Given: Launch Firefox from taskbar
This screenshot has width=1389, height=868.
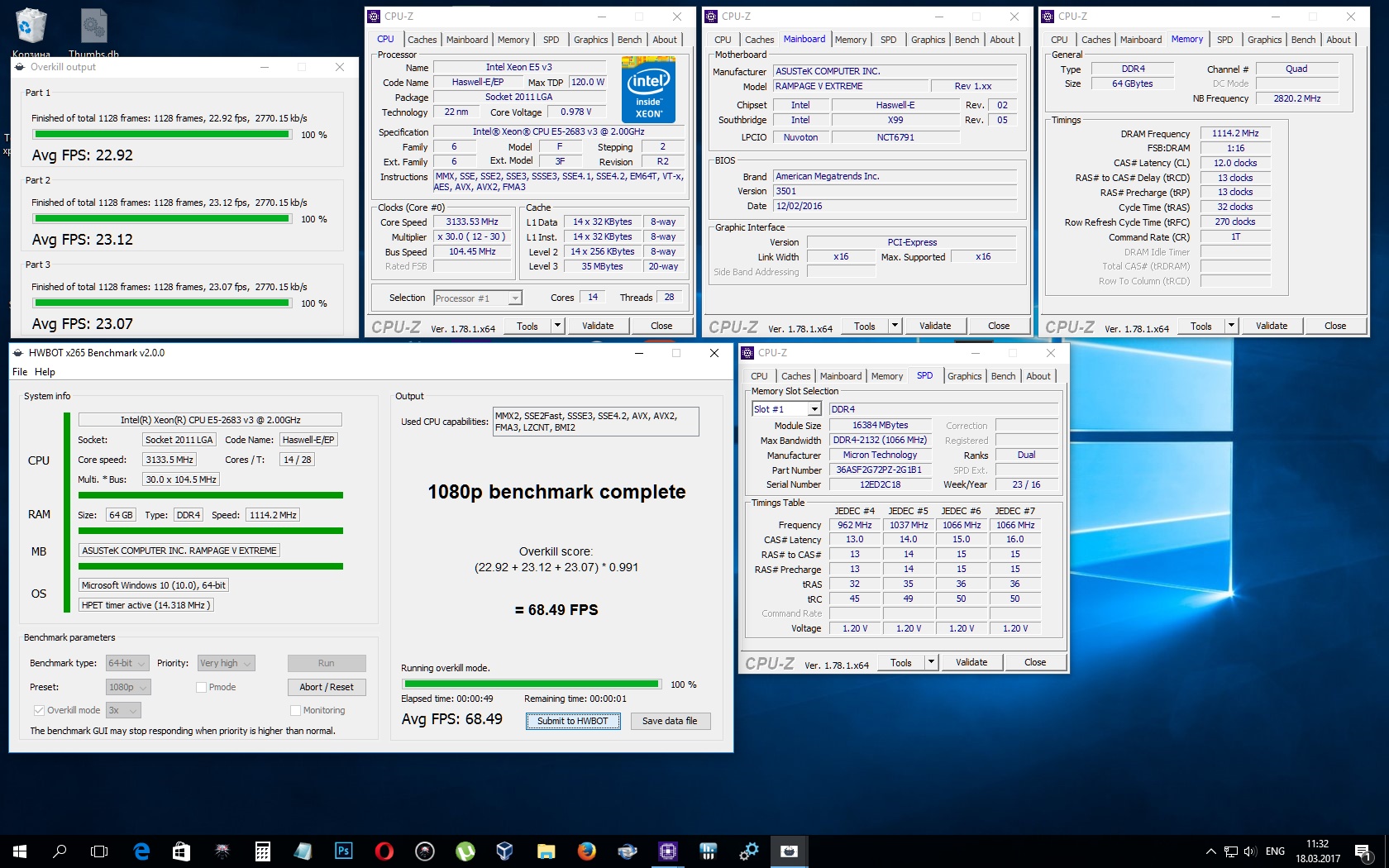Looking at the screenshot, I should (586, 851).
